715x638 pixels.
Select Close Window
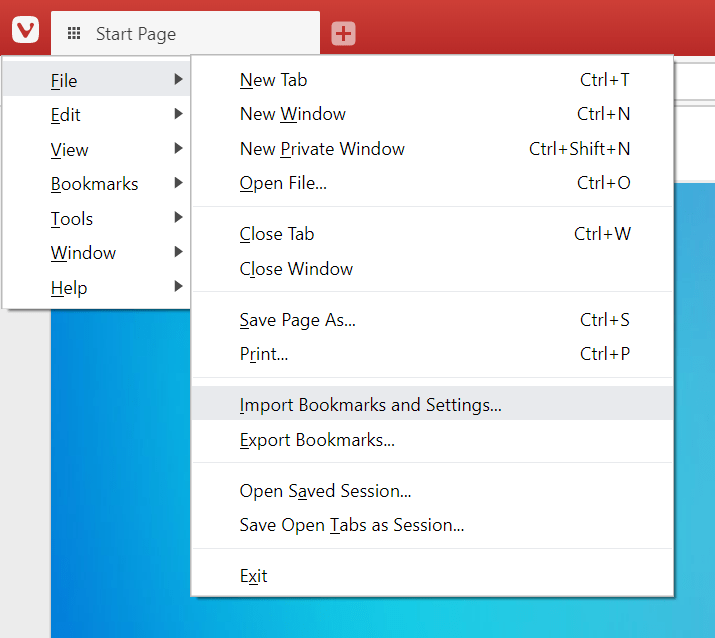click(432, 269)
